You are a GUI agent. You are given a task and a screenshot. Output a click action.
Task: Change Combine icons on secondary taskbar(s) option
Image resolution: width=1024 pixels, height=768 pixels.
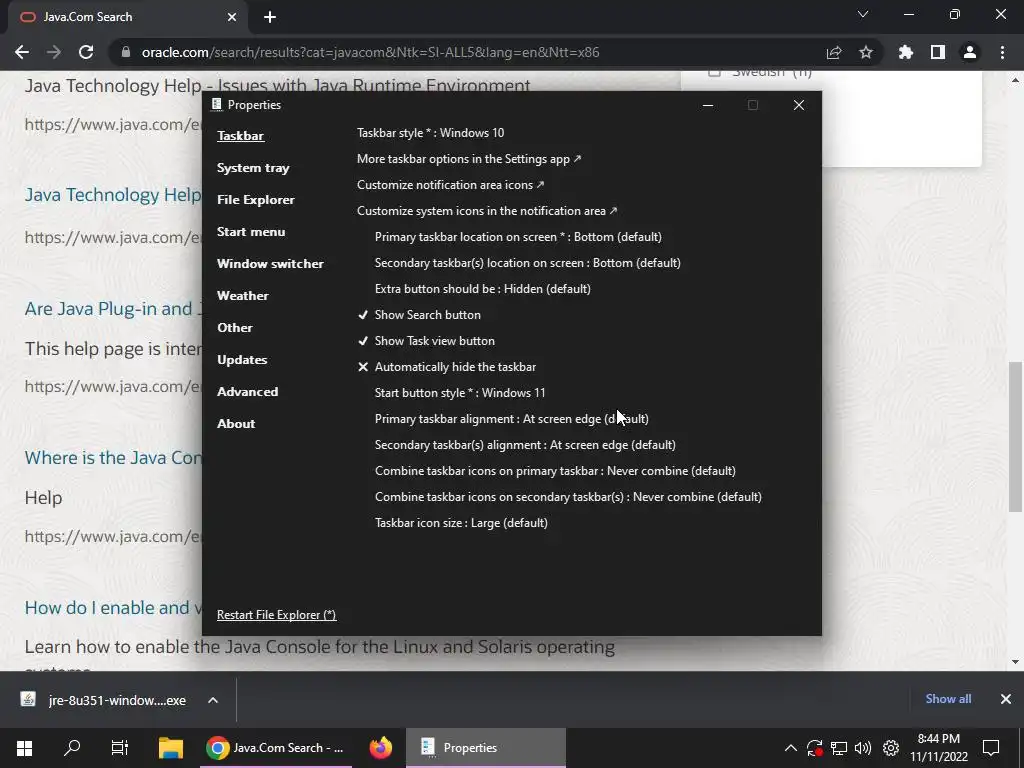pyautogui.click(x=568, y=497)
